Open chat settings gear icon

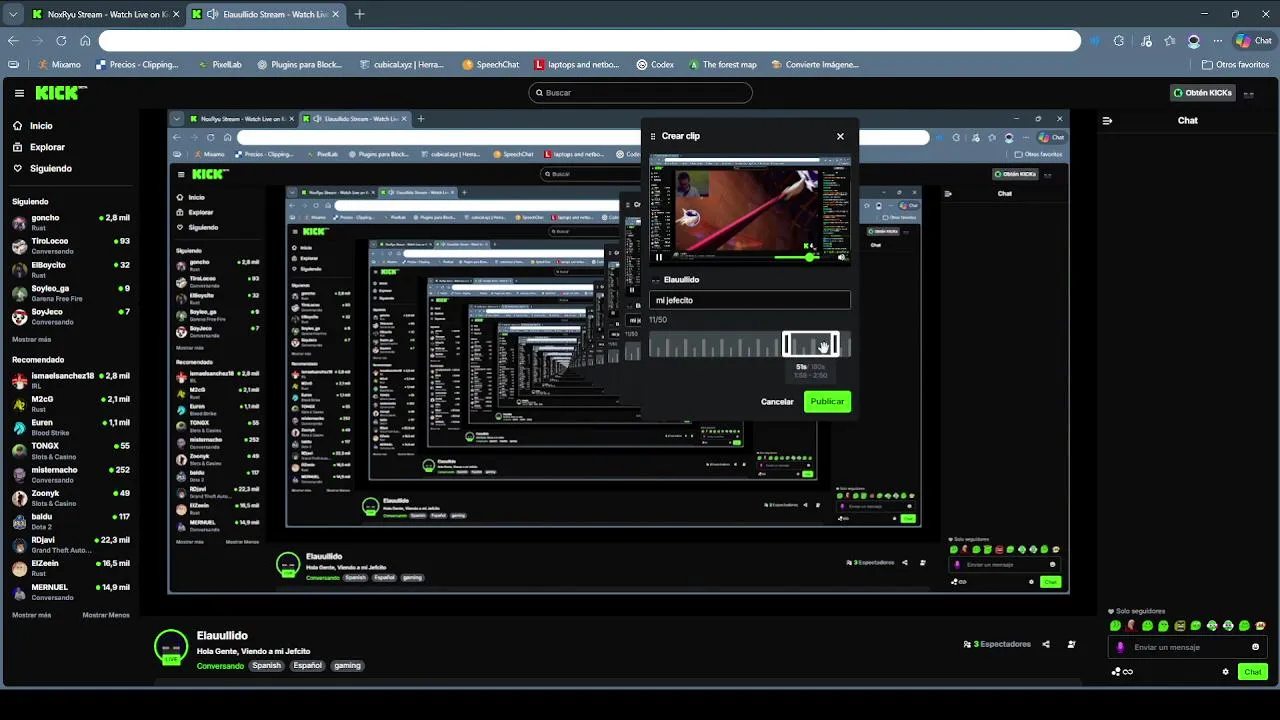[1225, 672]
